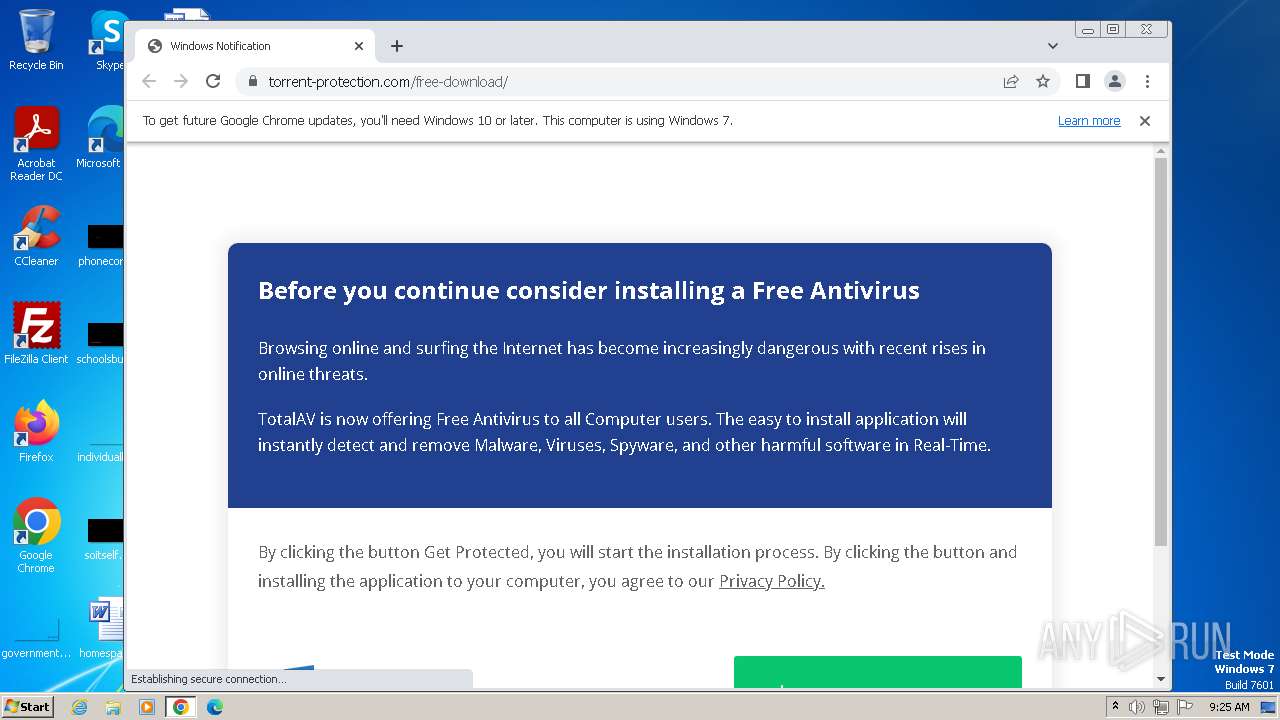Viewport: 1280px width, 720px height.
Task: Click the scrollbar up arrow
Action: (1161, 151)
